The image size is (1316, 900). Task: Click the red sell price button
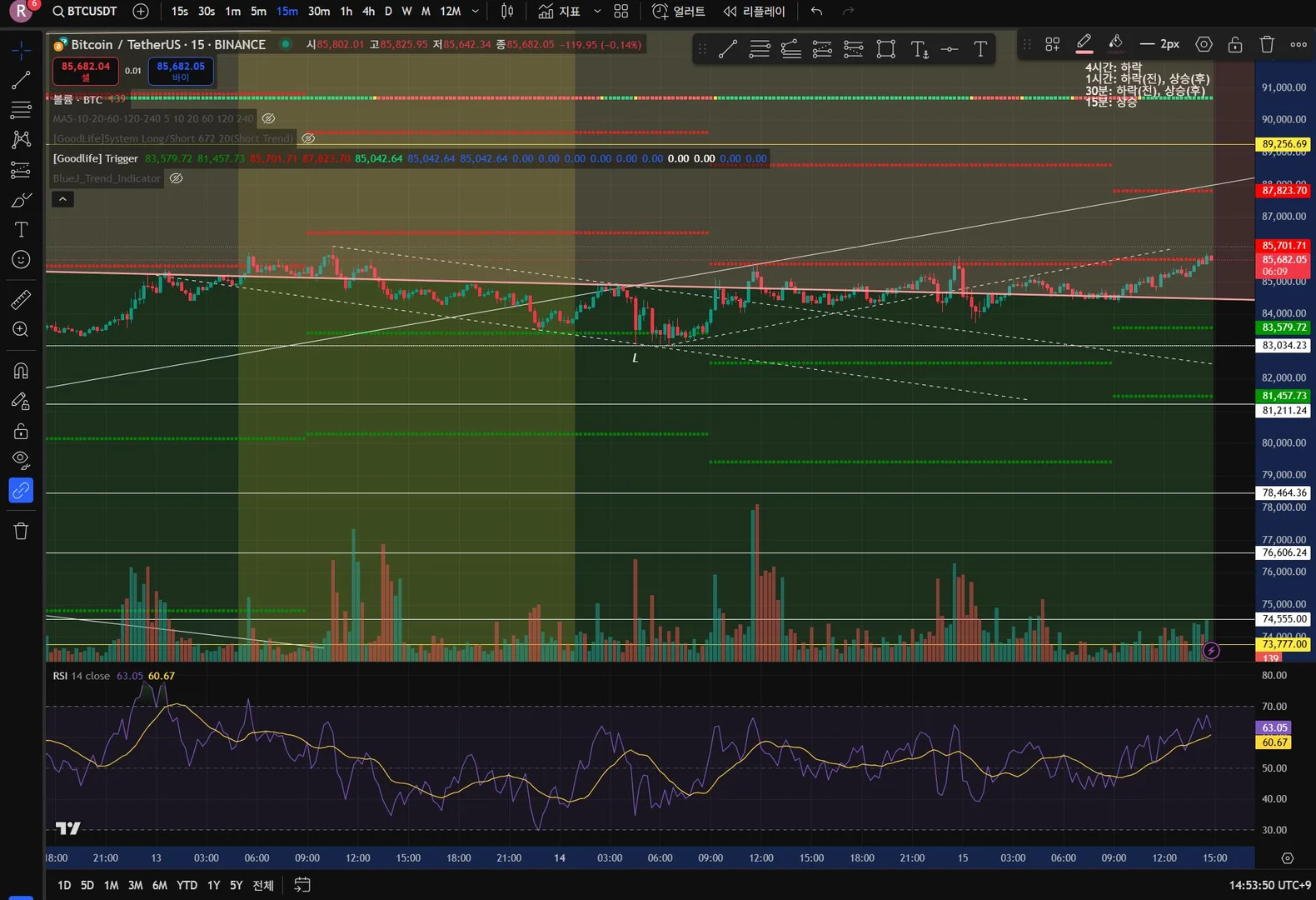(85, 71)
